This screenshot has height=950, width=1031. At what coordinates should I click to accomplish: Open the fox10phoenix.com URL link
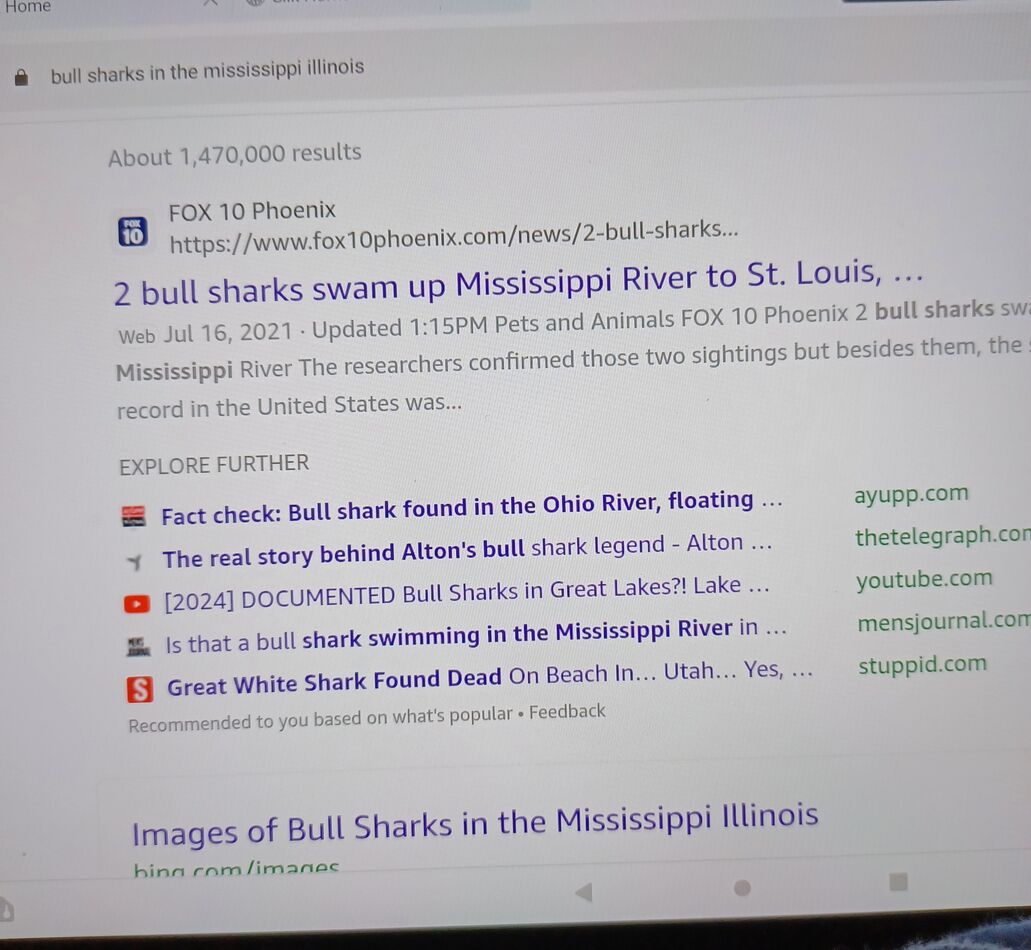pyautogui.click(x=454, y=237)
